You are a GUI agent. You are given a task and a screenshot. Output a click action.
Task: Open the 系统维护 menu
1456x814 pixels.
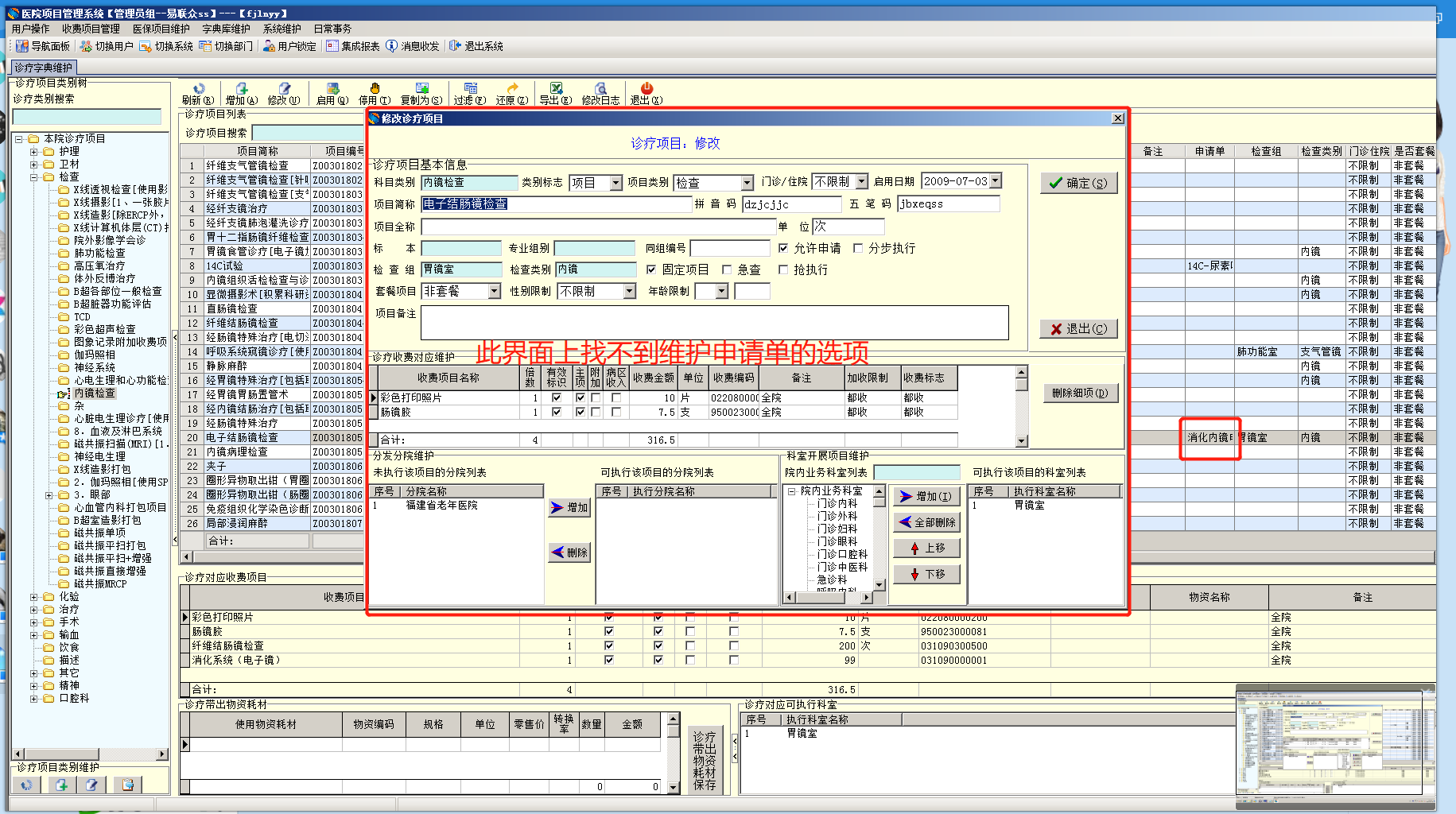point(281,29)
